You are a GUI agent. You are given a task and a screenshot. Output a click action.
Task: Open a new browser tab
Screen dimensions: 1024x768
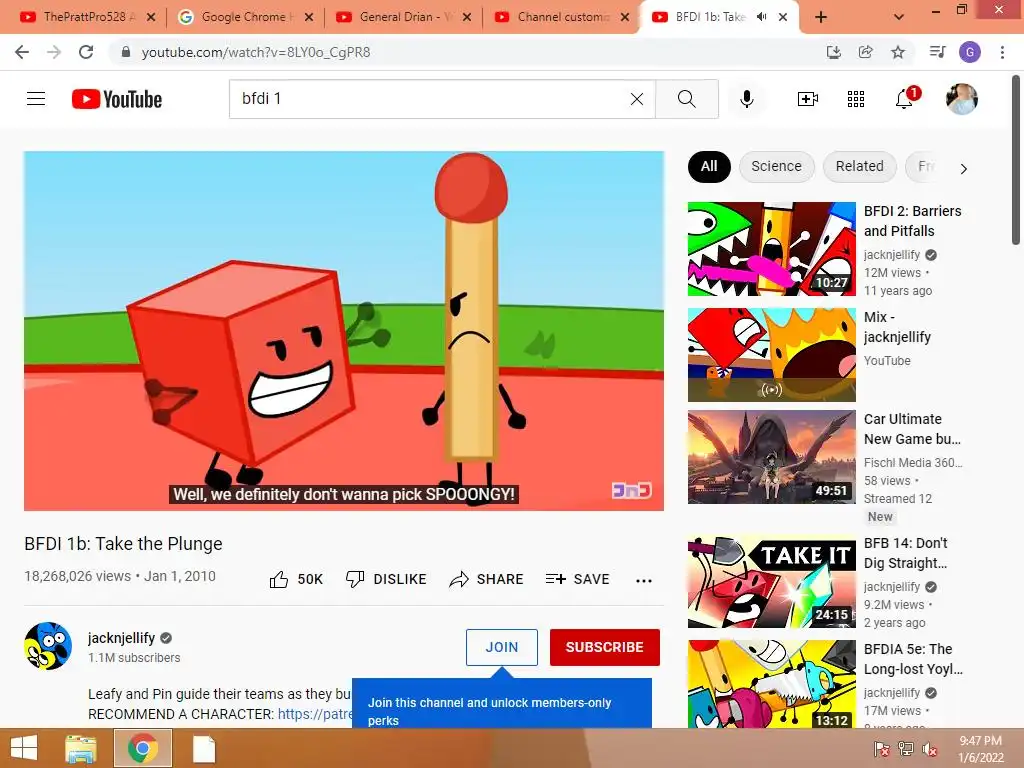(x=821, y=18)
